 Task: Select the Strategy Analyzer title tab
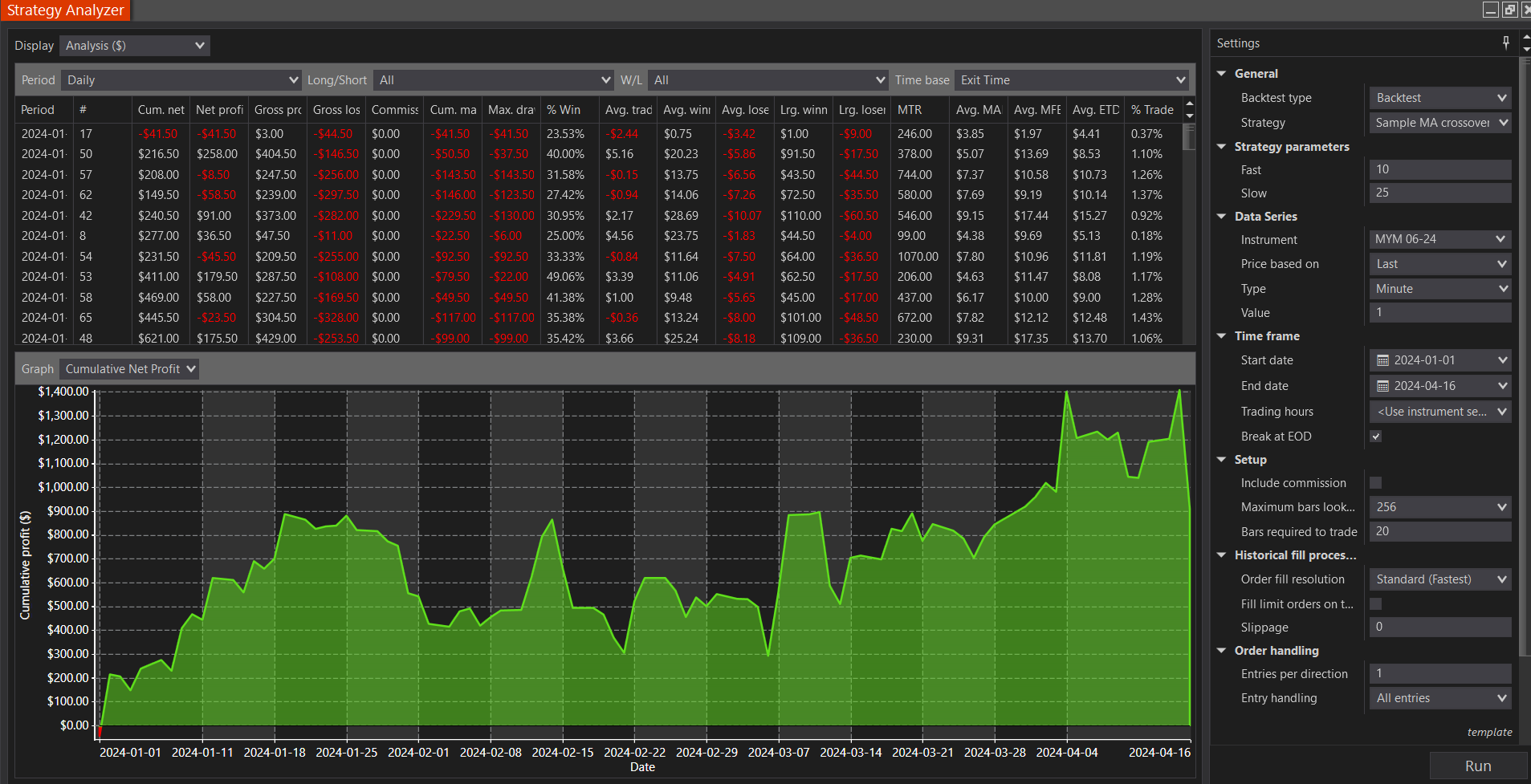65,10
